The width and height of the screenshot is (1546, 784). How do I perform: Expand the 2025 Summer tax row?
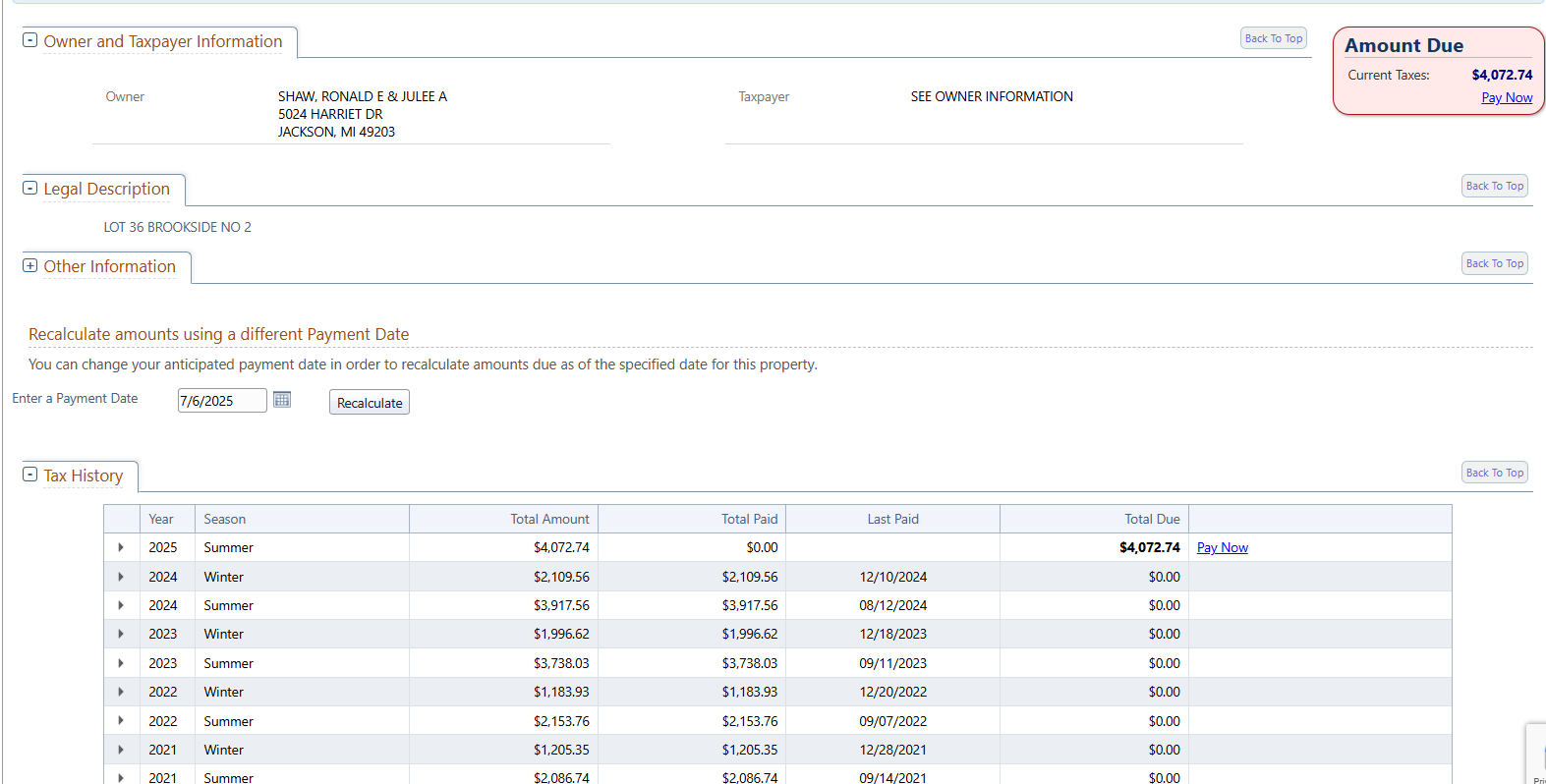[121, 548]
